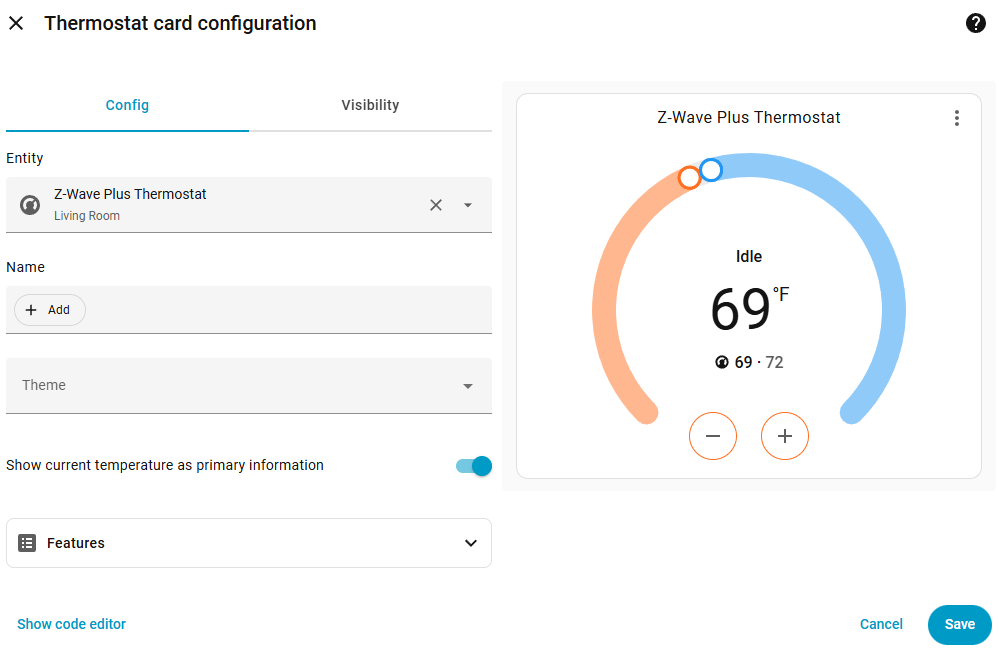Click the Features list icon
This screenshot has width=999, height=653.
click(27, 543)
